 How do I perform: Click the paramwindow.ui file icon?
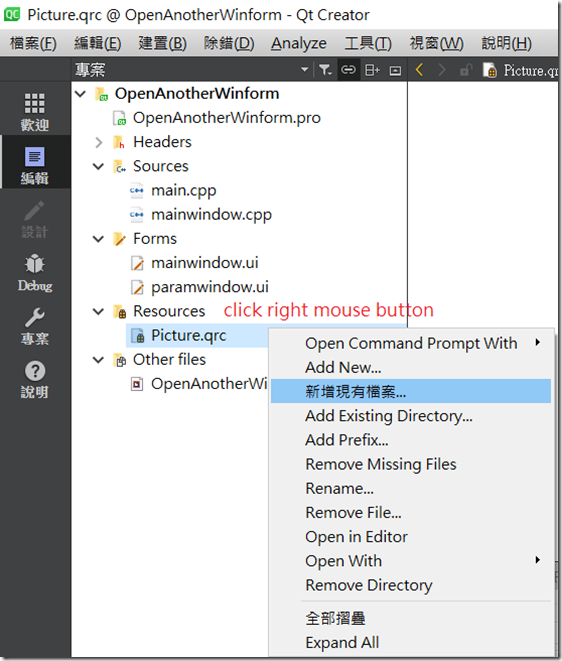[137, 287]
